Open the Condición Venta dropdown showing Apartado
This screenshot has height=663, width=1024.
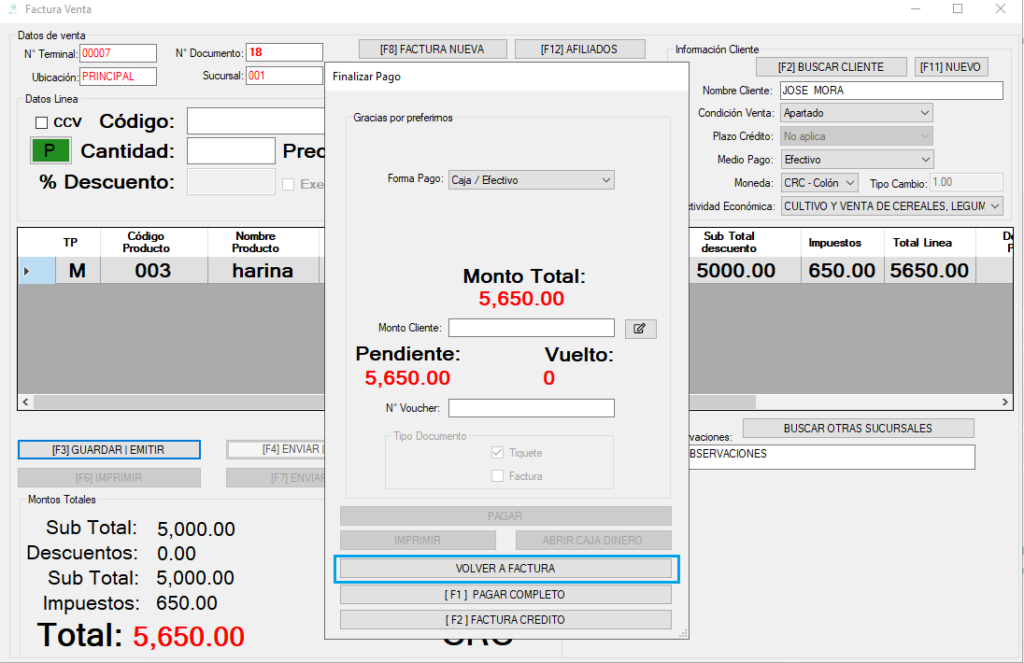[925, 113]
